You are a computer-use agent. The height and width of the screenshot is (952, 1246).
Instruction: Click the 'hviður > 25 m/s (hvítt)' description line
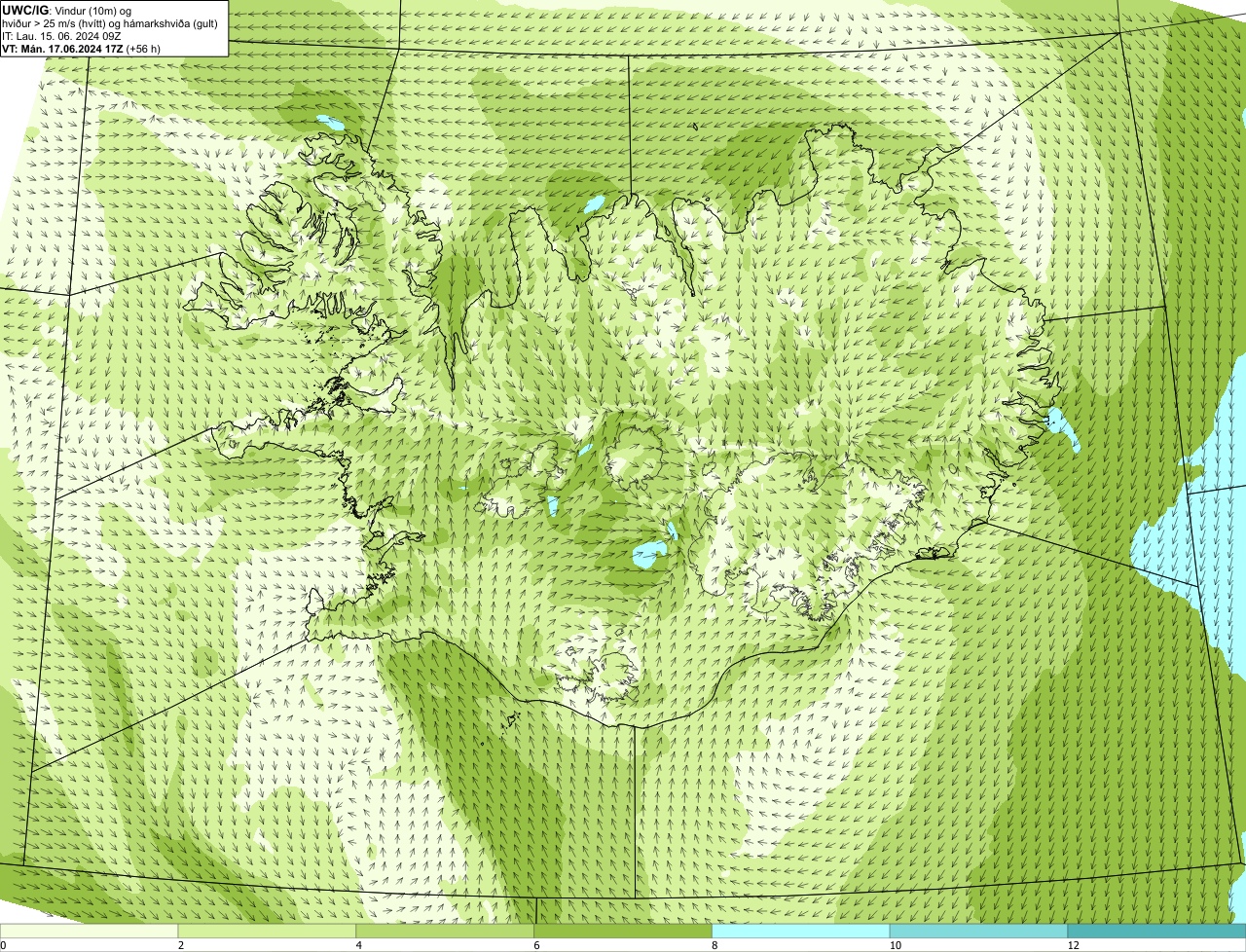tap(110, 23)
